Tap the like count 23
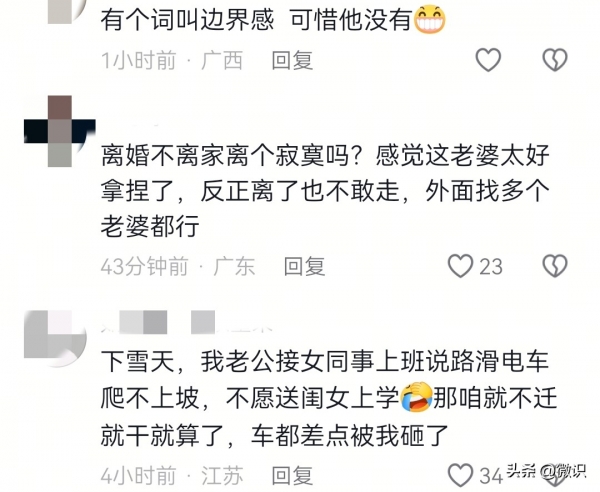600x492 pixels. (491, 267)
